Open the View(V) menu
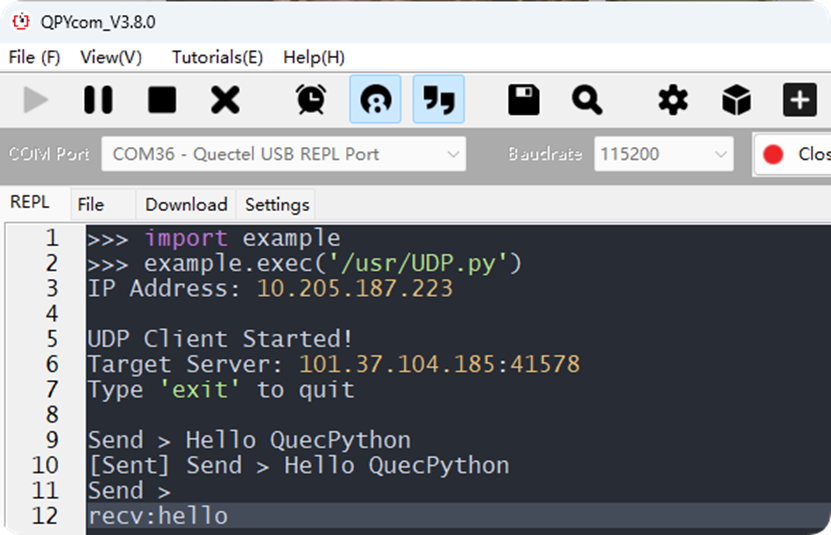This screenshot has height=535, width=831. (111, 57)
